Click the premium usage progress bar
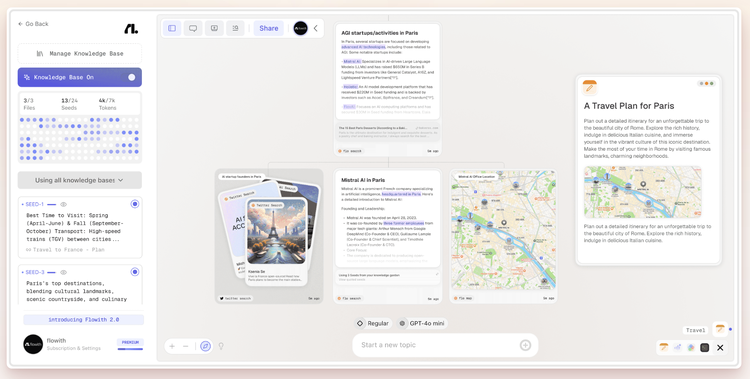This screenshot has height=379, width=750. 130,349
